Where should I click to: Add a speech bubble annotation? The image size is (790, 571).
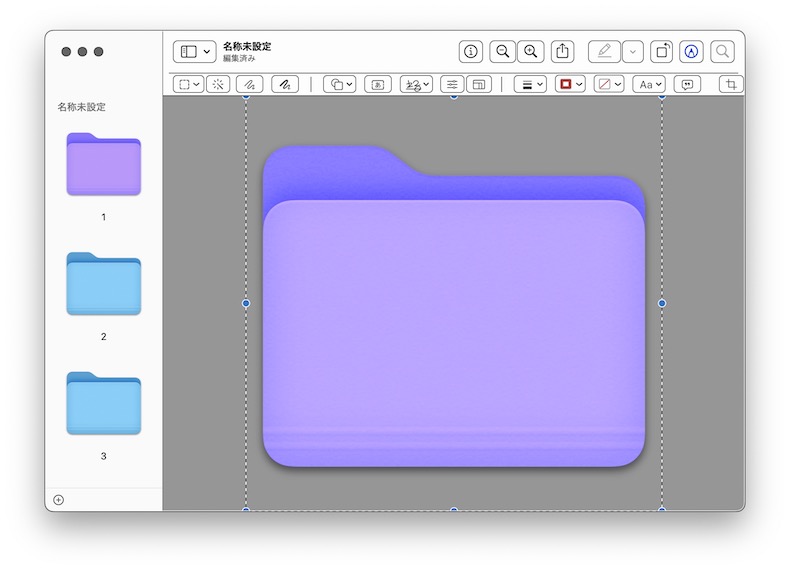pos(687,85)
